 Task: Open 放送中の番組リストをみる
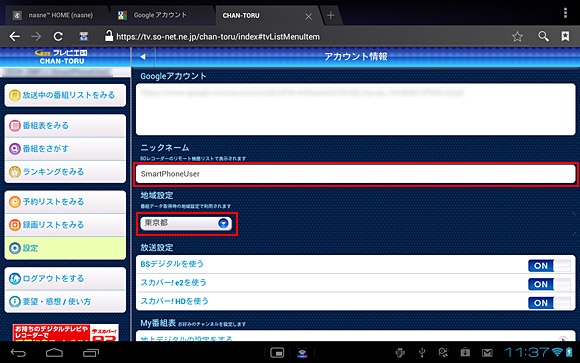(x=65, y=95)
